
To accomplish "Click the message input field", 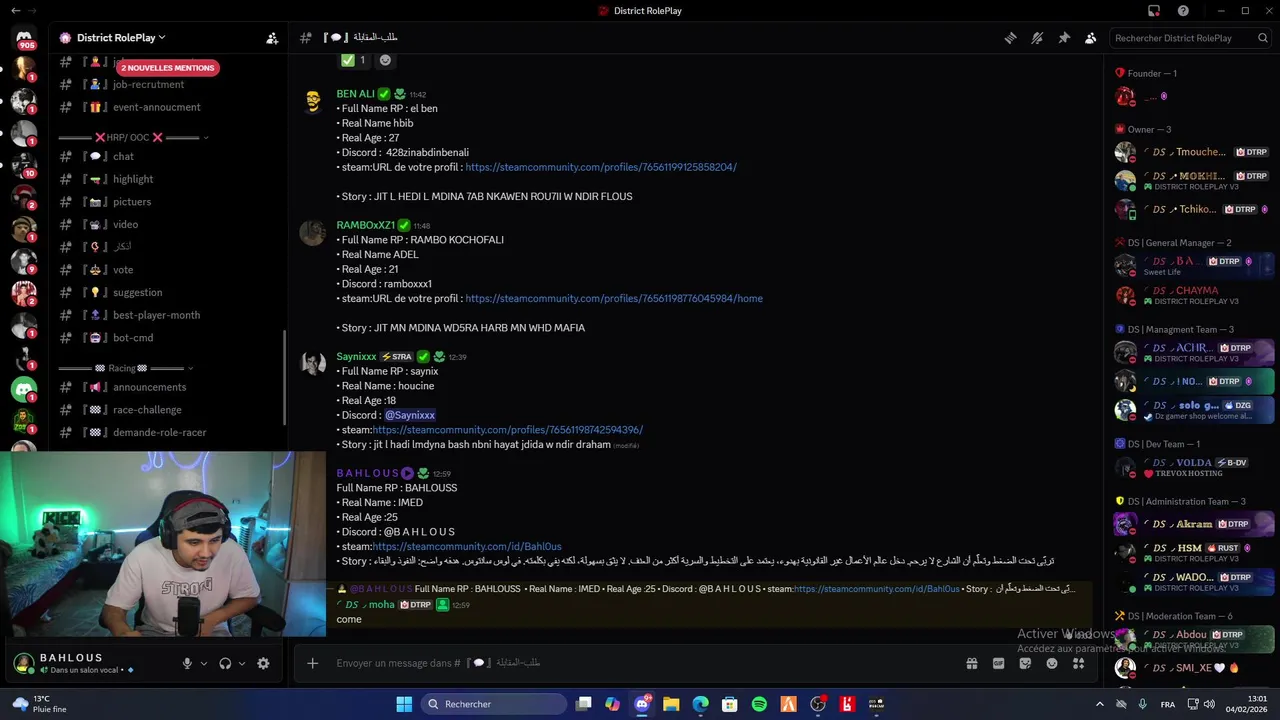I will click(x=640, y=663).
